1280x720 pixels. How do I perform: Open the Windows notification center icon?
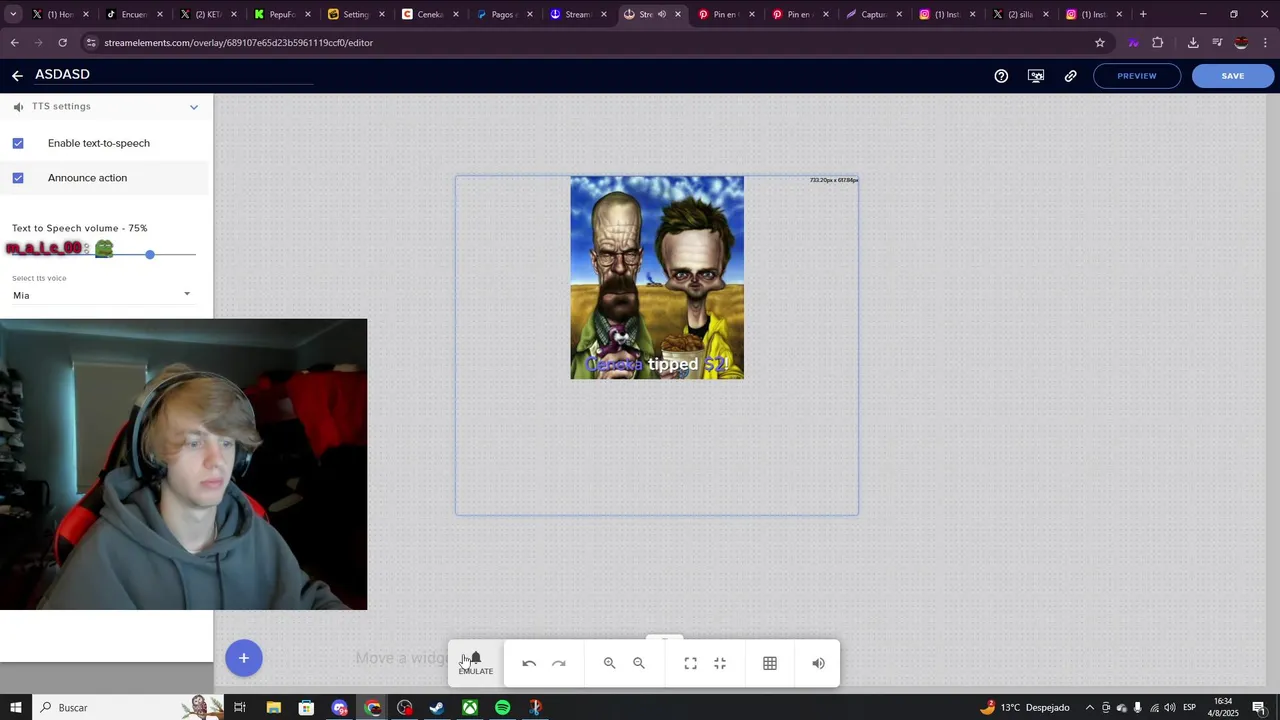(1259, 708)
